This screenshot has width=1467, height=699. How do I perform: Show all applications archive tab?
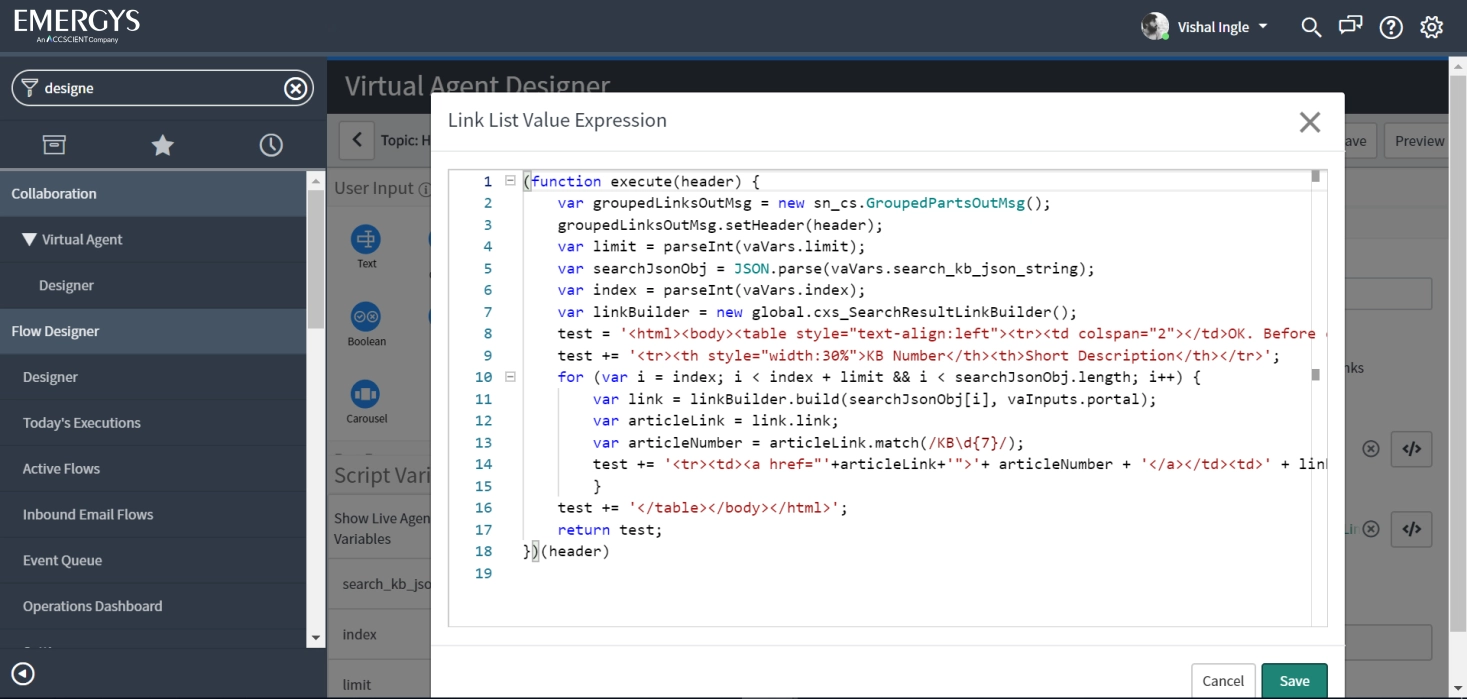pos(54,145)
